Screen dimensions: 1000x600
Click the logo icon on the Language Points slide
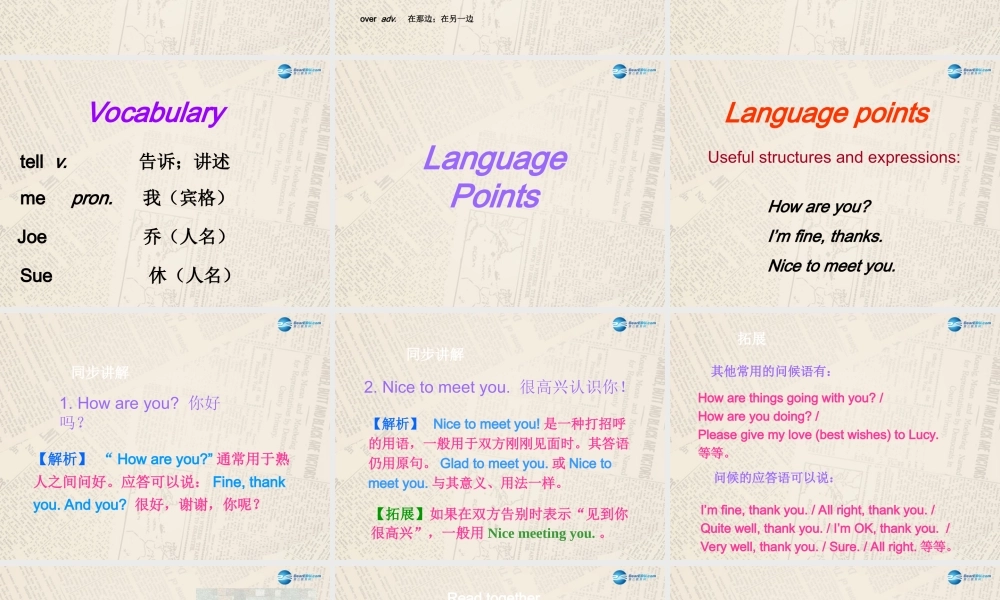620,71
